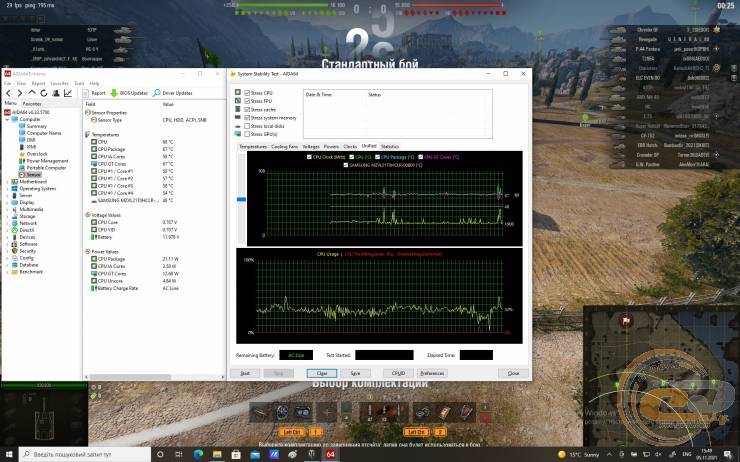Click the Clear button
The height and width of the screenshot is (462, 740).
(322, 373)
